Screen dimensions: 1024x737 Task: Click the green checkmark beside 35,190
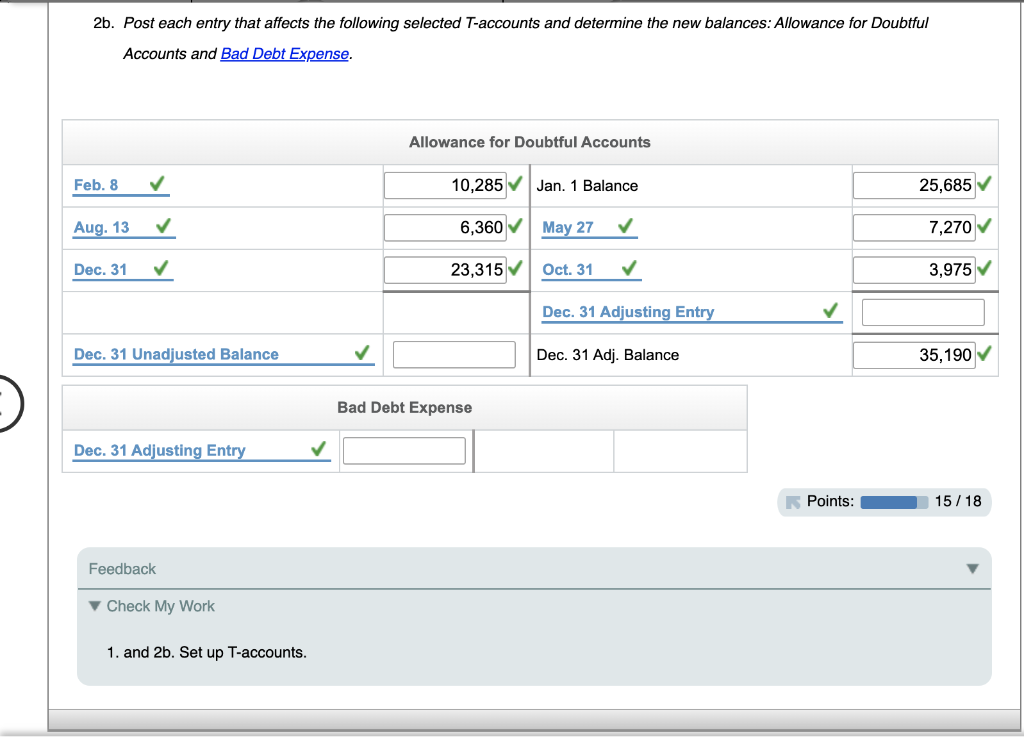984,353
